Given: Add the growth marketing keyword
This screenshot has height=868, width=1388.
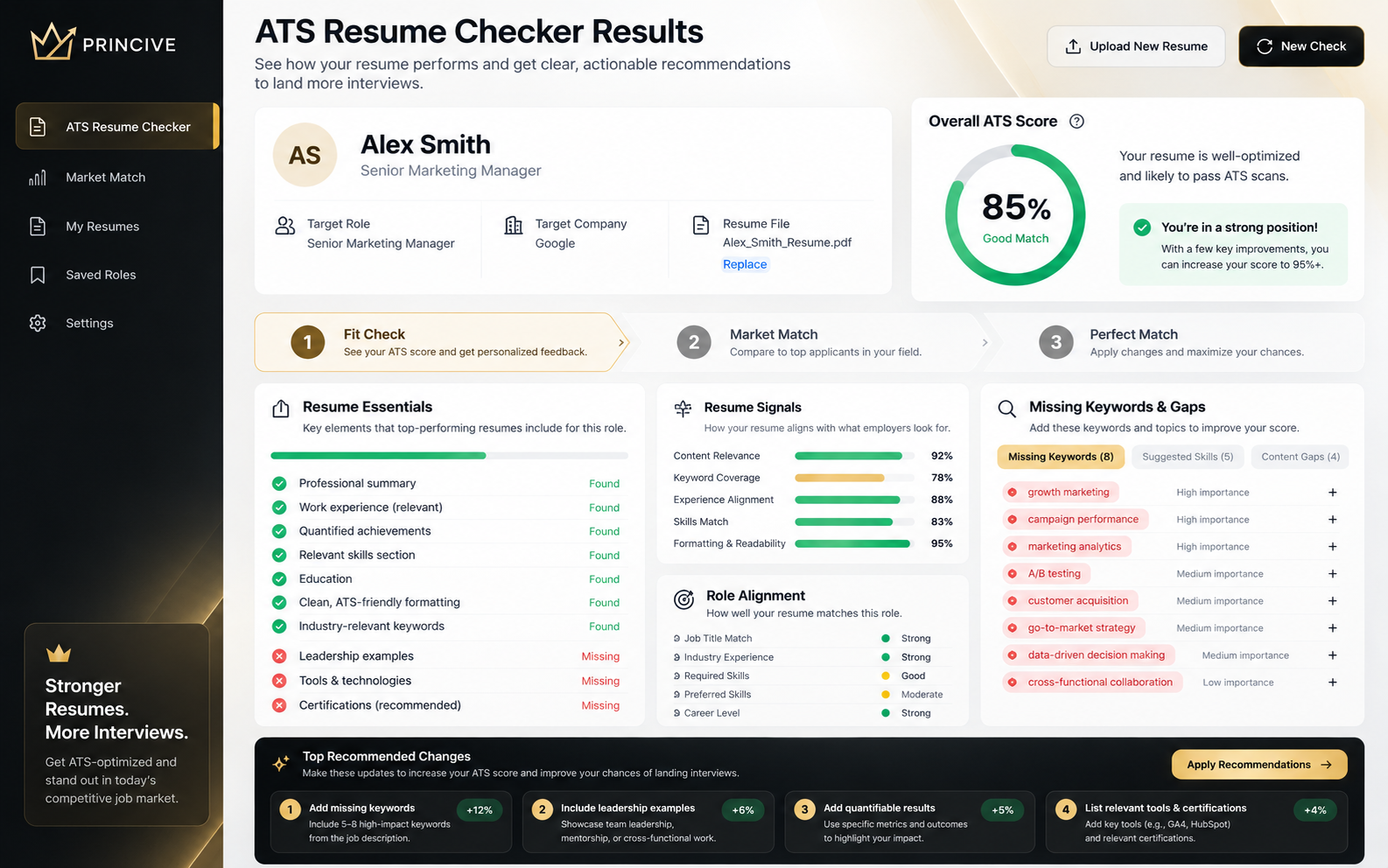Looking at the screenshot, I should 1333,493.
